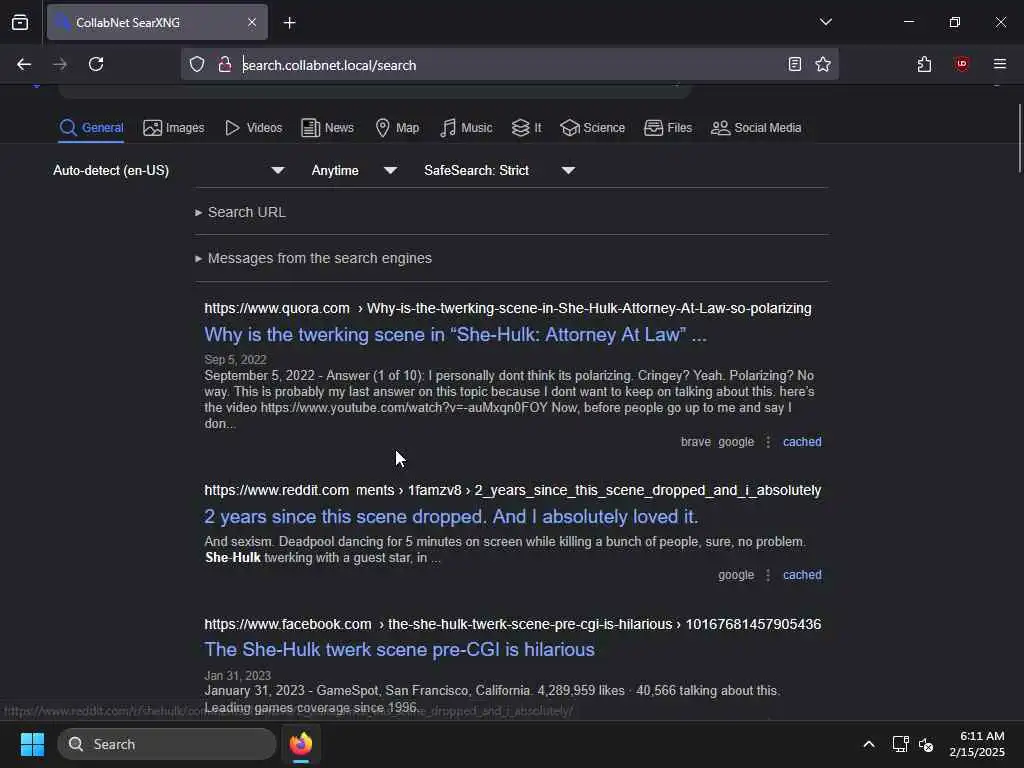Open the network status tray icon

[901, 744]
